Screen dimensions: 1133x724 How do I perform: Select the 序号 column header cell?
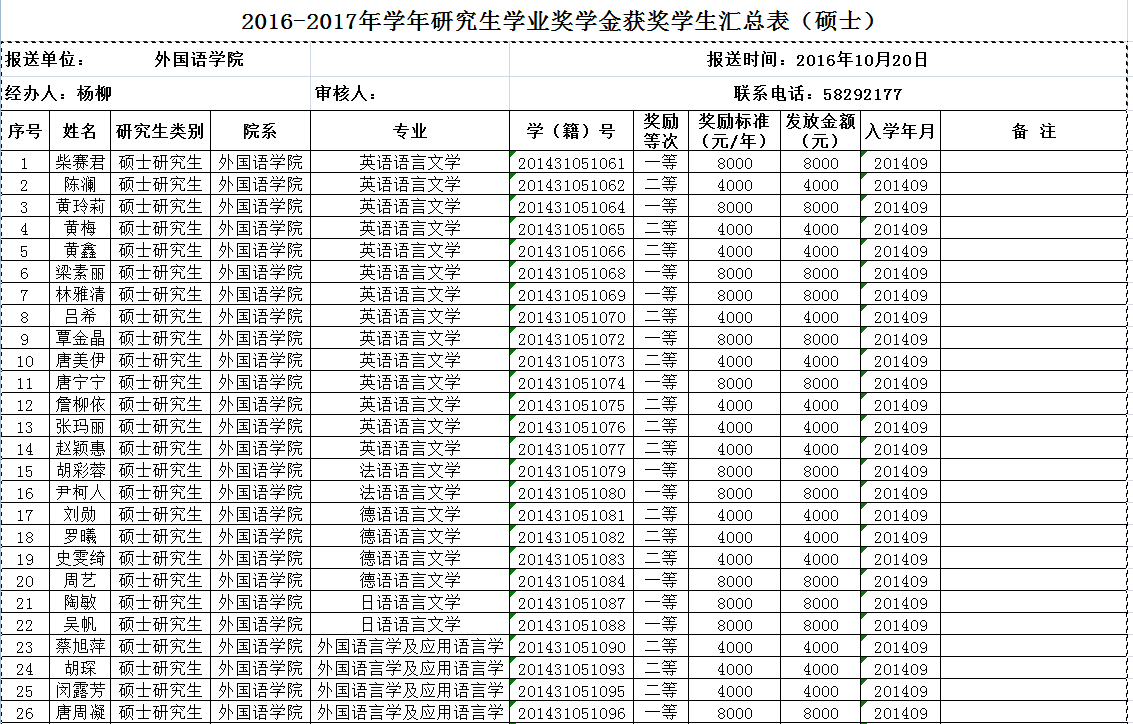click(x=26, y=131)
